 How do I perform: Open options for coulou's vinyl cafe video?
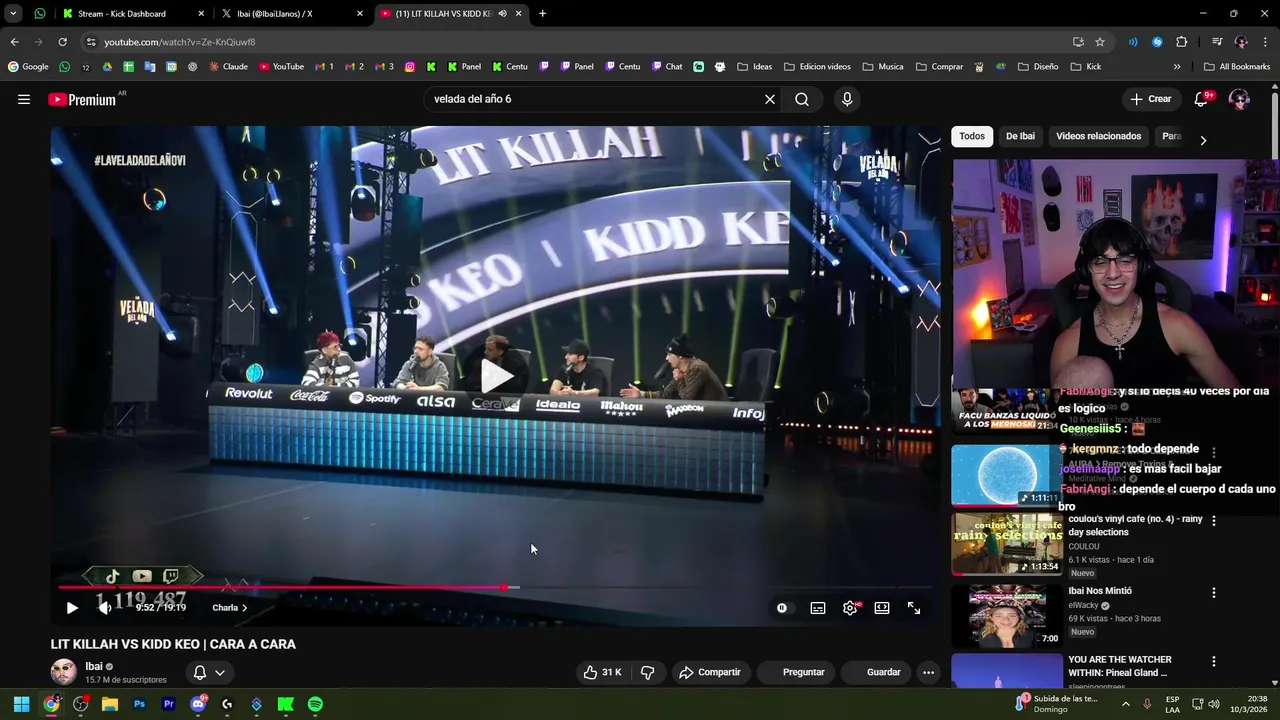coord(1214,521)
